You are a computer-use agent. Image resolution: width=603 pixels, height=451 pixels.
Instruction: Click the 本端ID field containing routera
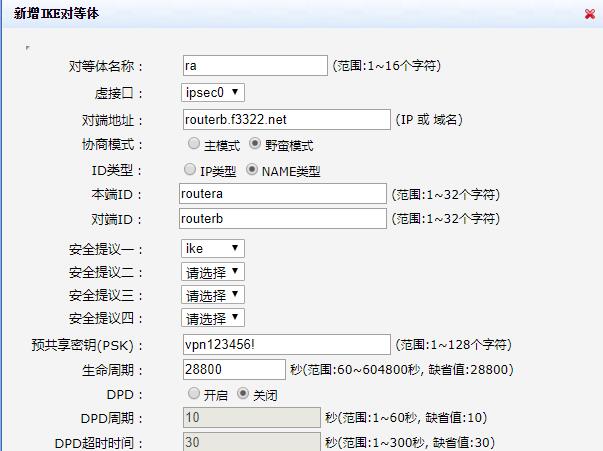pyautogui.click(x=283, y=193)
